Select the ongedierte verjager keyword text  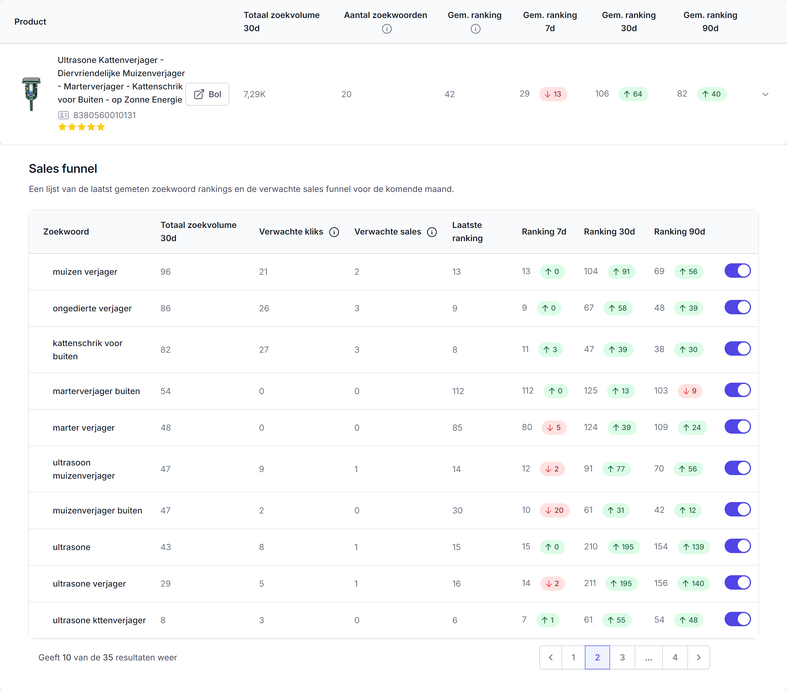point(92,309)
